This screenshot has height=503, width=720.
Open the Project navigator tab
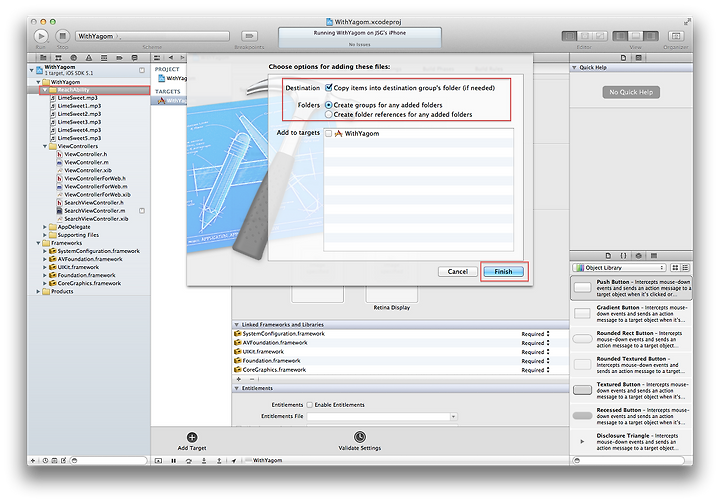click(x=43, y=58)
